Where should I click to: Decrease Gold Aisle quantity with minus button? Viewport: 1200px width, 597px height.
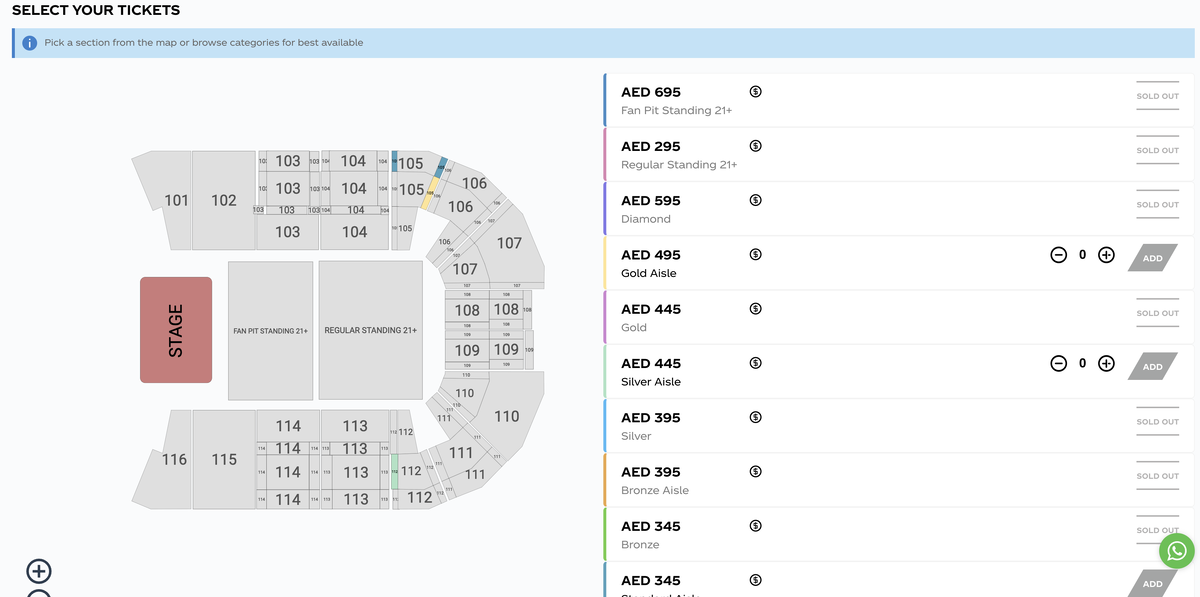[x=1059, y=254]
